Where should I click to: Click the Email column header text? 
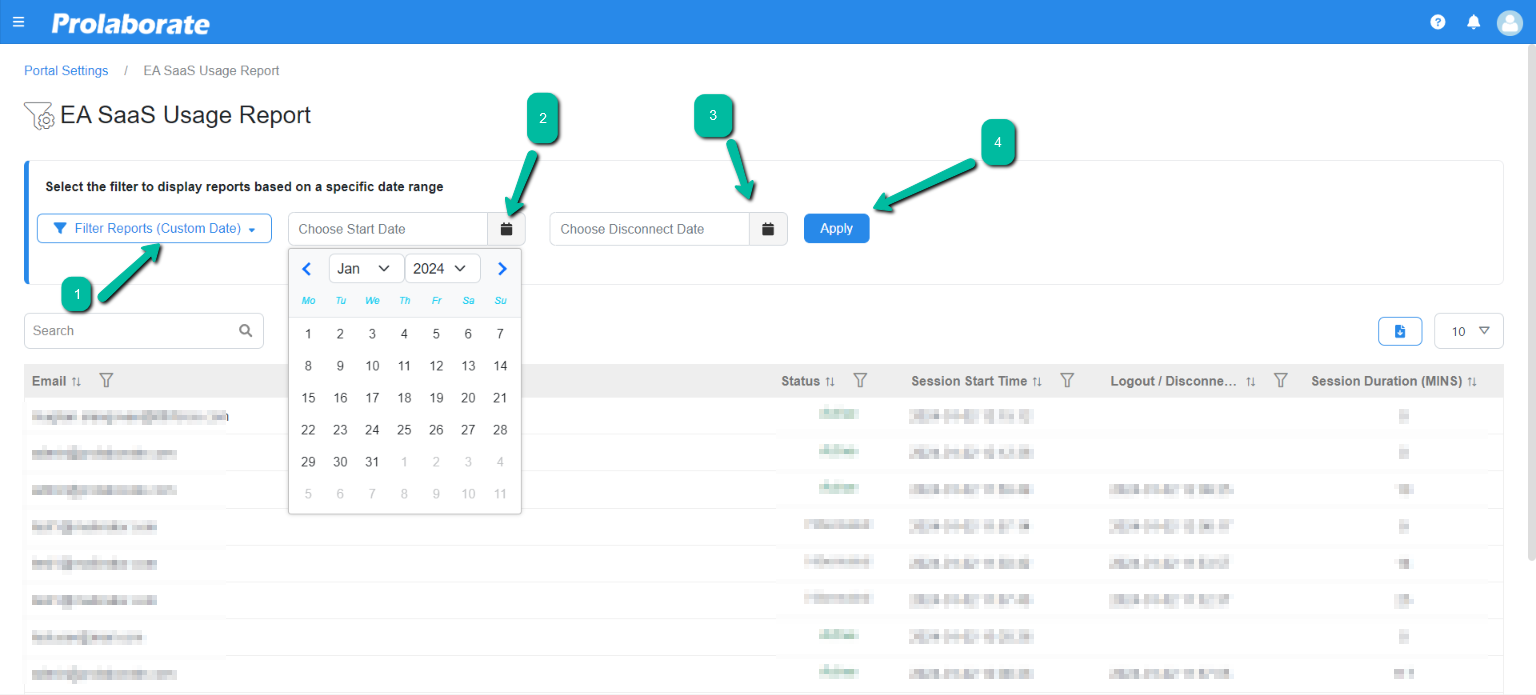click(49, 381)
